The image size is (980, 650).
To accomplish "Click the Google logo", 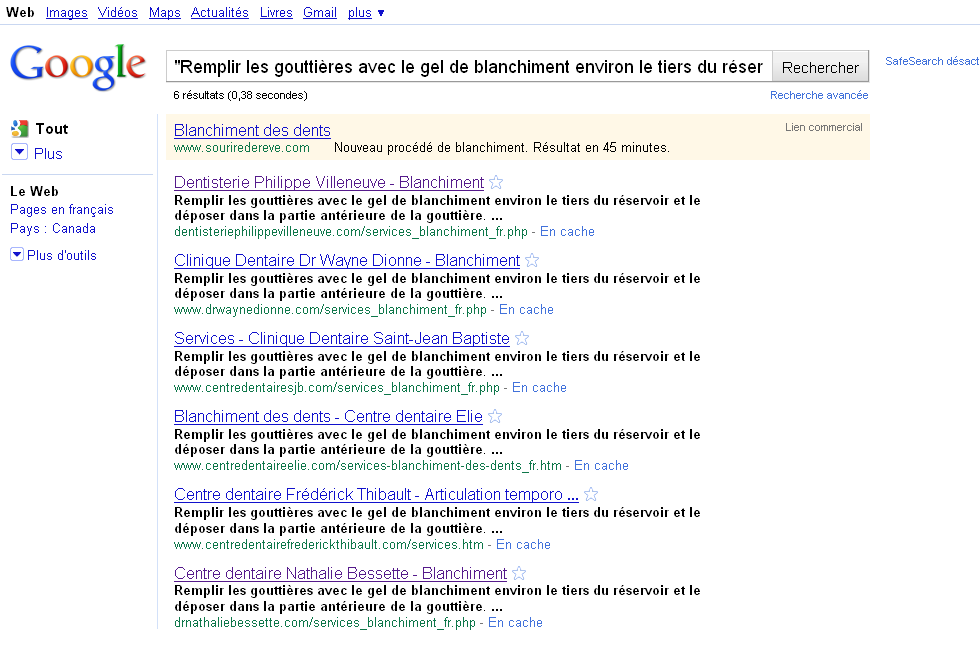I will pos(78,66).
